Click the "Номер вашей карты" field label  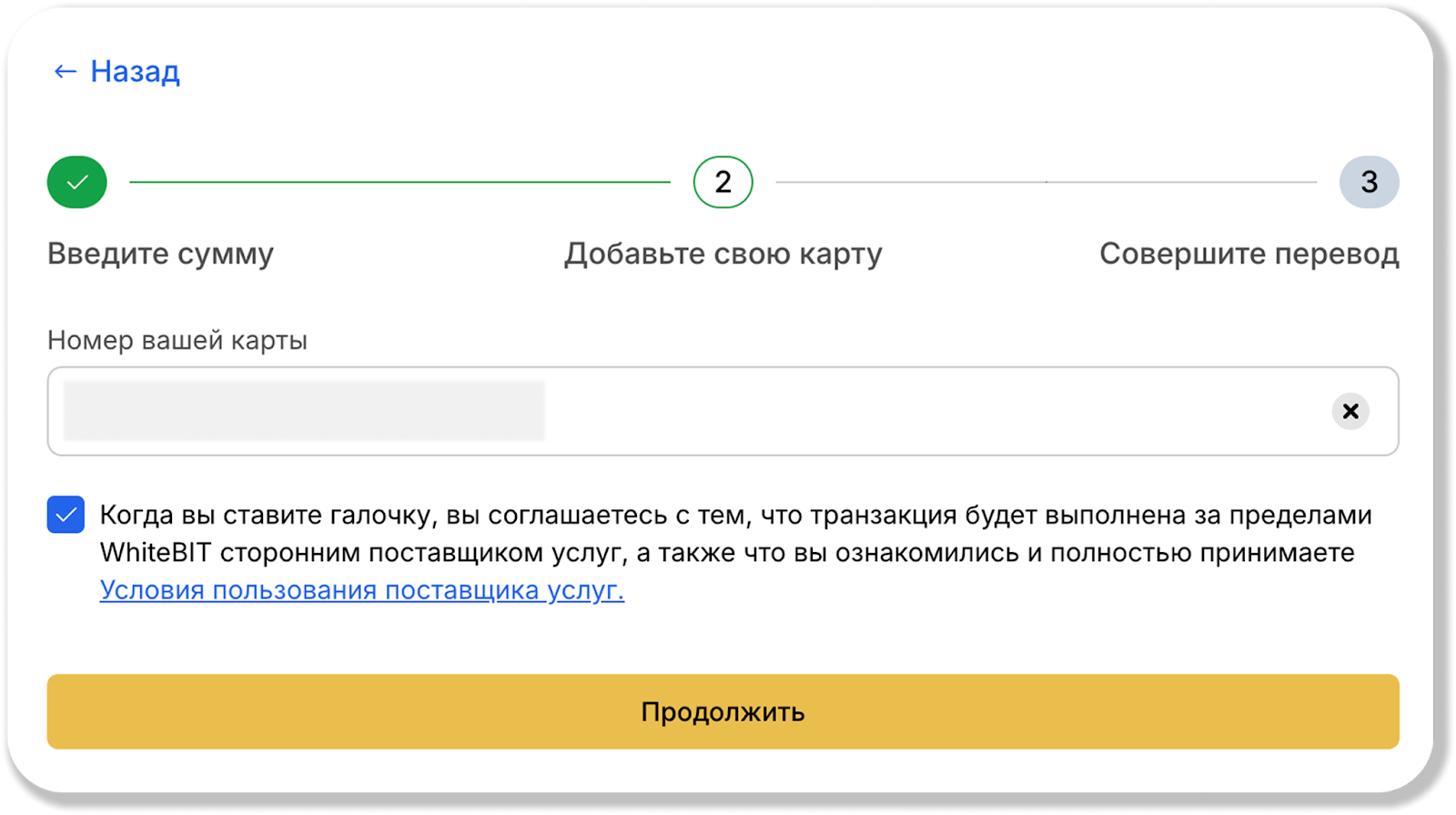(177, 340)
